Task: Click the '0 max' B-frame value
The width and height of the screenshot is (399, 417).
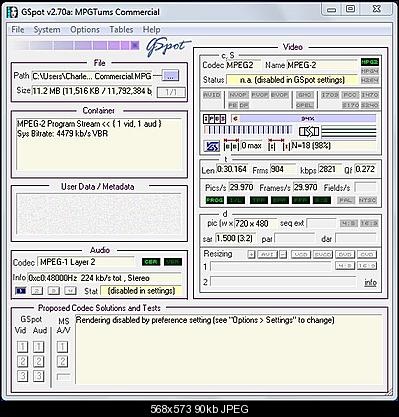Action: 251,146
